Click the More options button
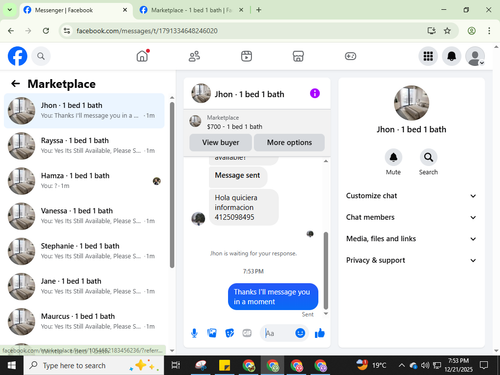Viewport: 500px width, 375px height. (x=289, y=143)
